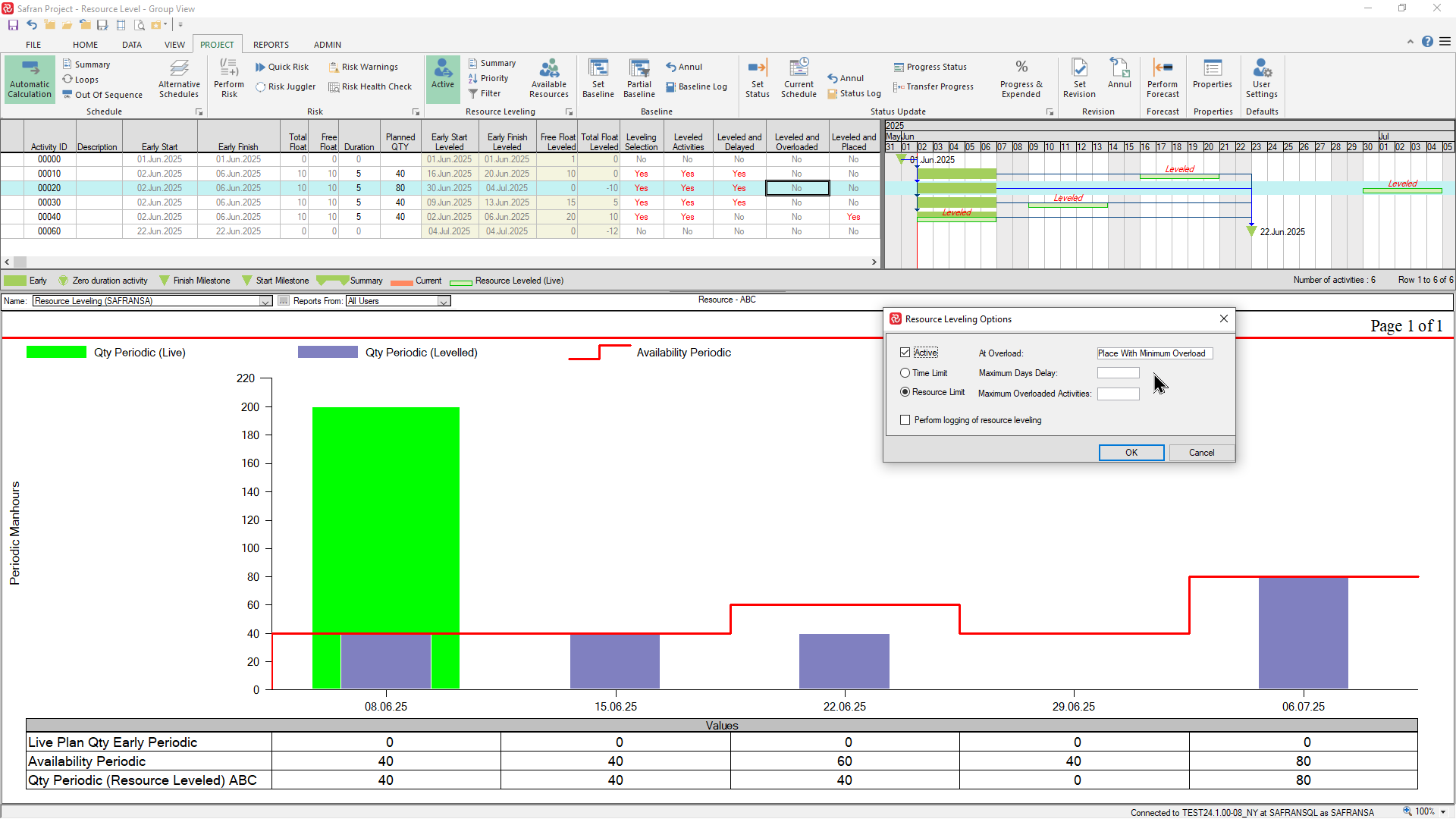
Task: Click the Loops button
Action: tap(80, 80)
